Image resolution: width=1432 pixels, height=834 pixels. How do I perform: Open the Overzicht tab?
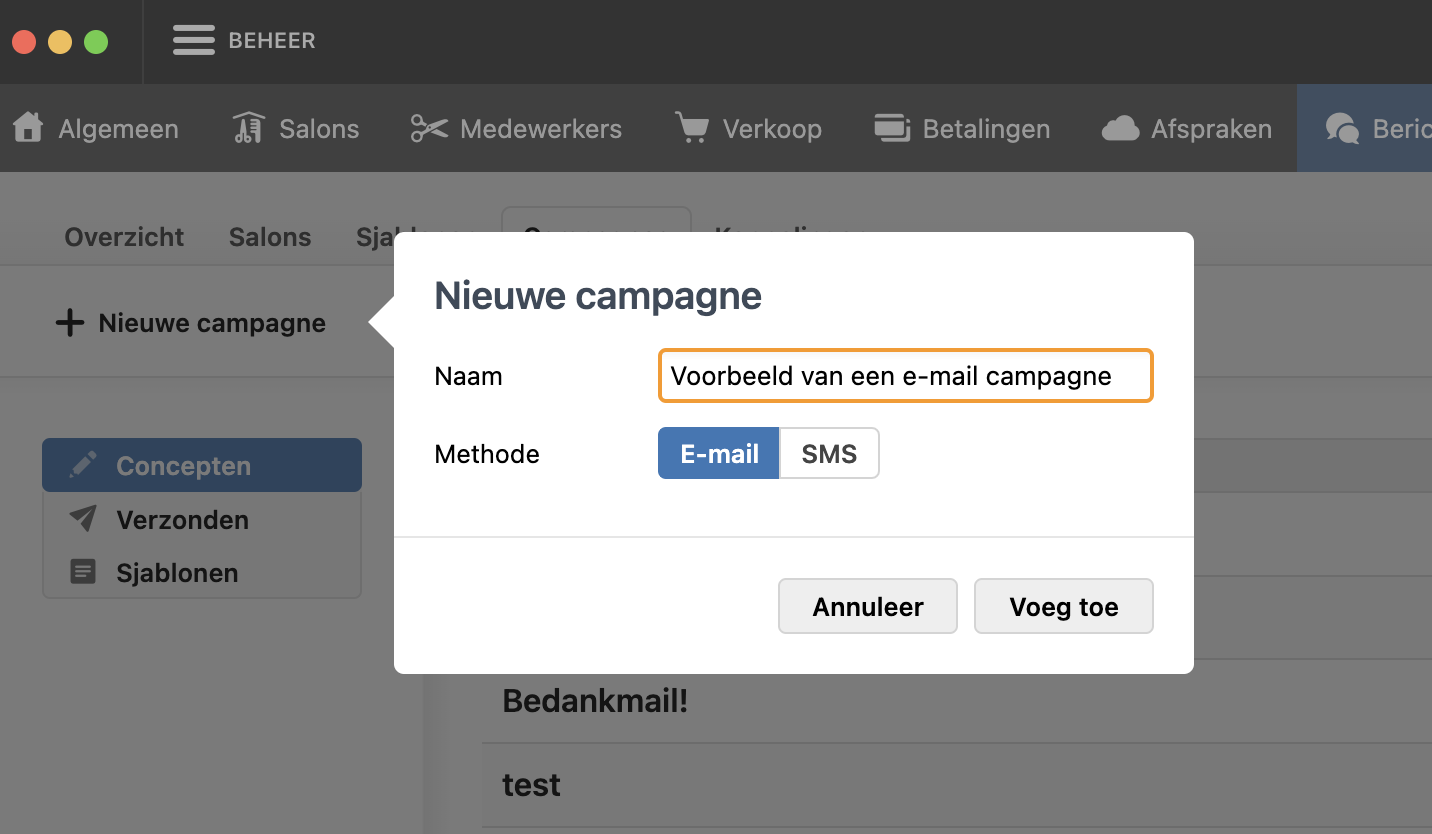point(124,237)
